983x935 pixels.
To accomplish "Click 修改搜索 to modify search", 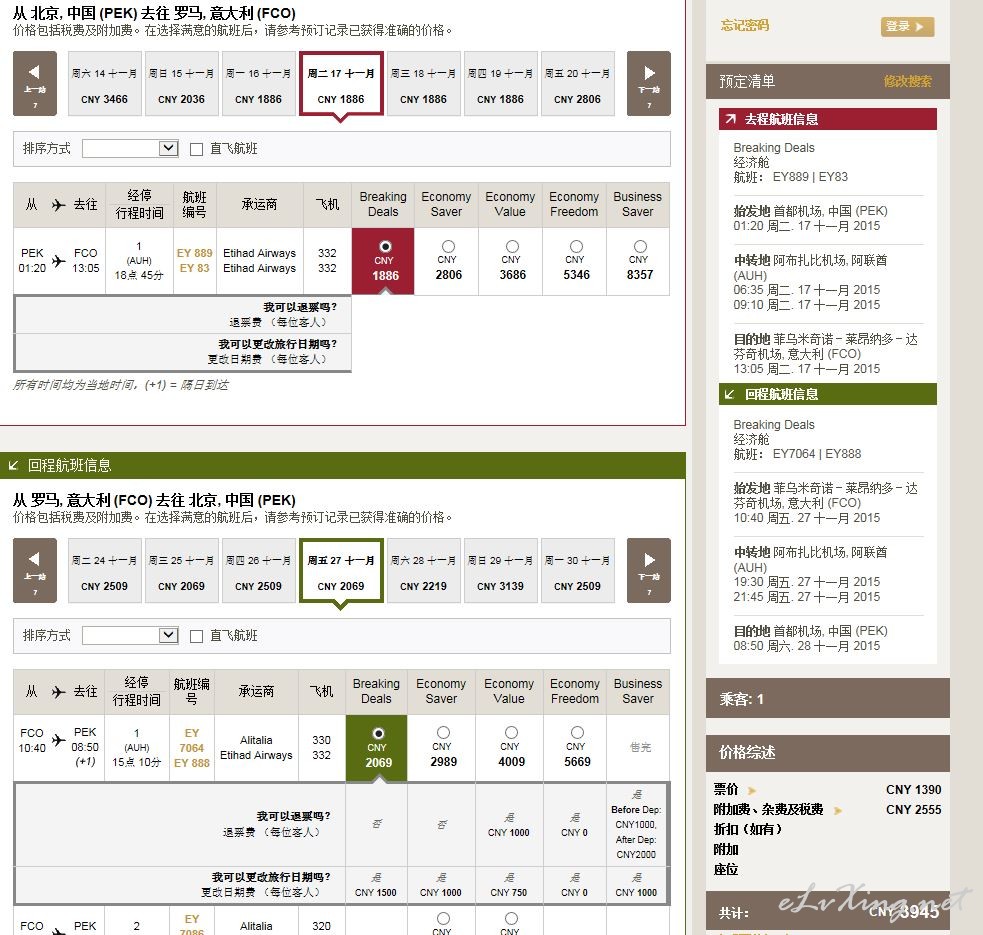I will [907, 82].
